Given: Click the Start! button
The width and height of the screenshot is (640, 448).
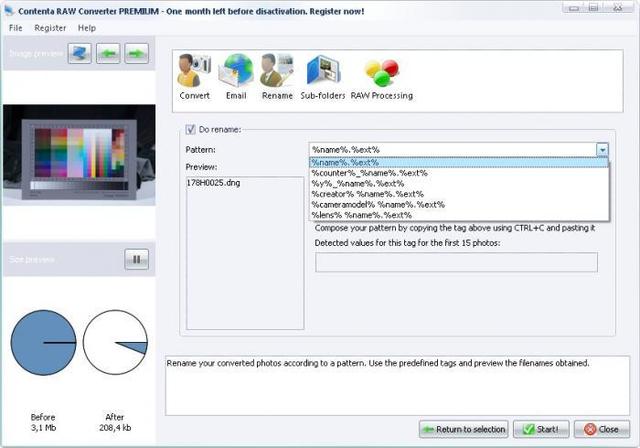Looking at the screenshot, I should pyautogui.click(x=541, y=429).
